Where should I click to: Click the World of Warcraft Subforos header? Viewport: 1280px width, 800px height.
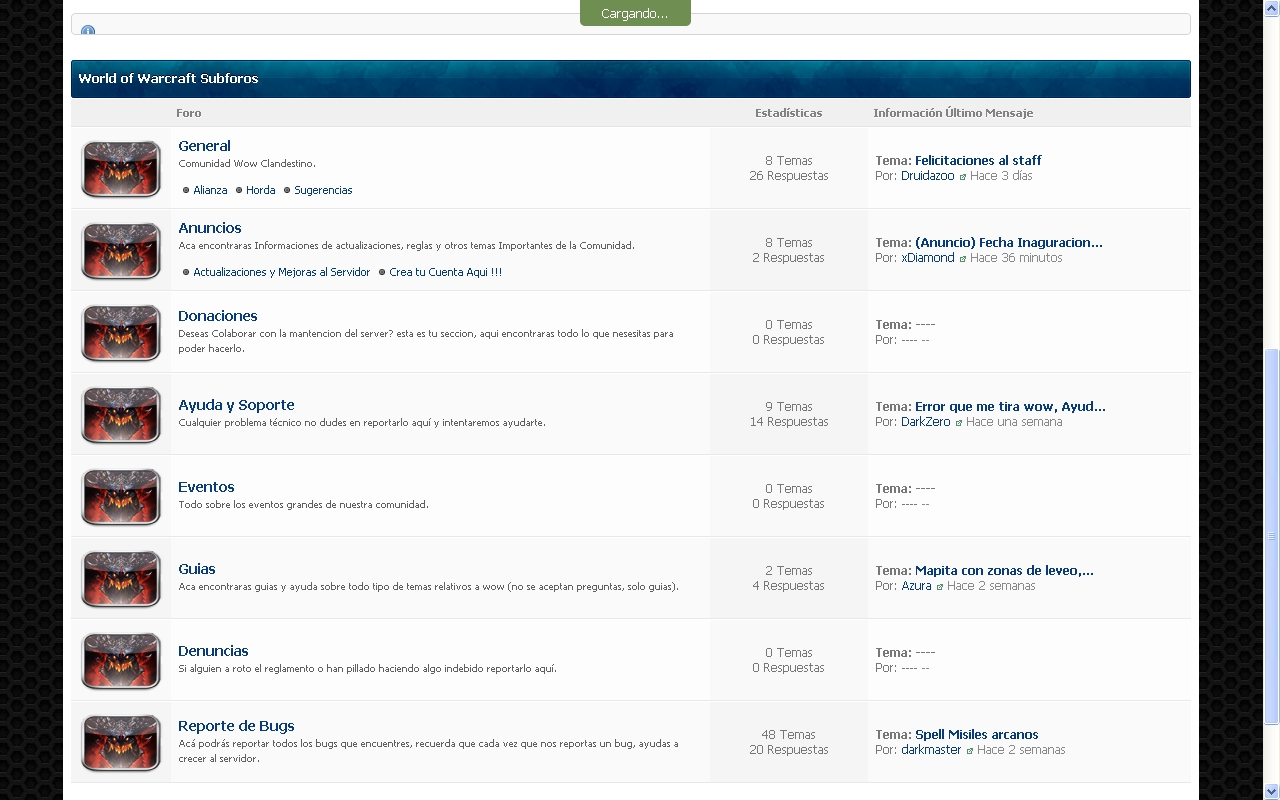pos(631,79)
